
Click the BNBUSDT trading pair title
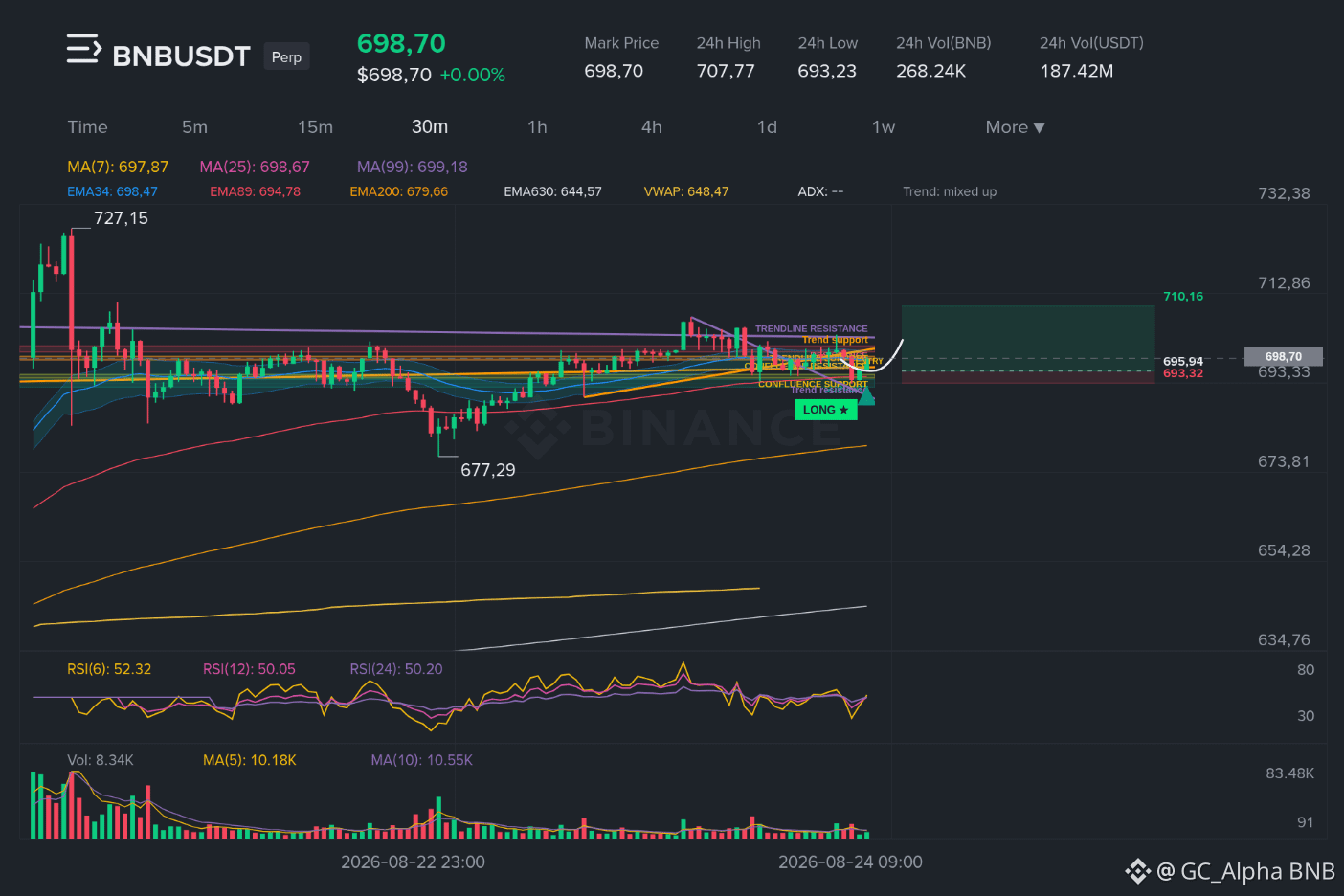pyautogui.click(x=181, y=56)
